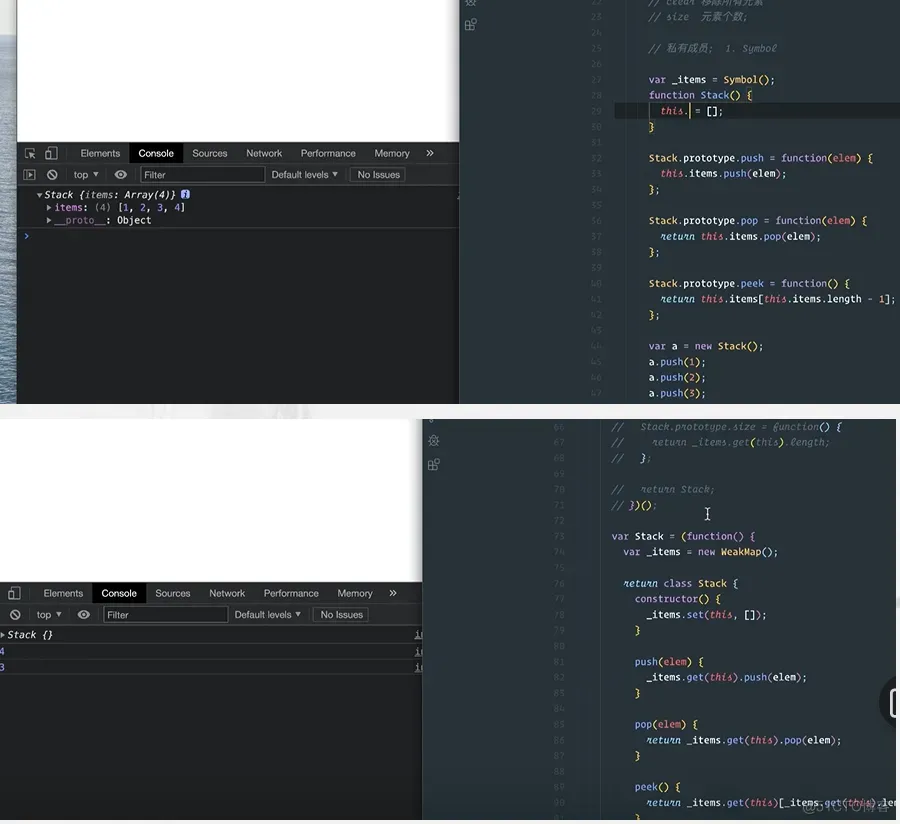
Task: Open Network tab in the Array(4) DevTools
Action: pos(264,153)
